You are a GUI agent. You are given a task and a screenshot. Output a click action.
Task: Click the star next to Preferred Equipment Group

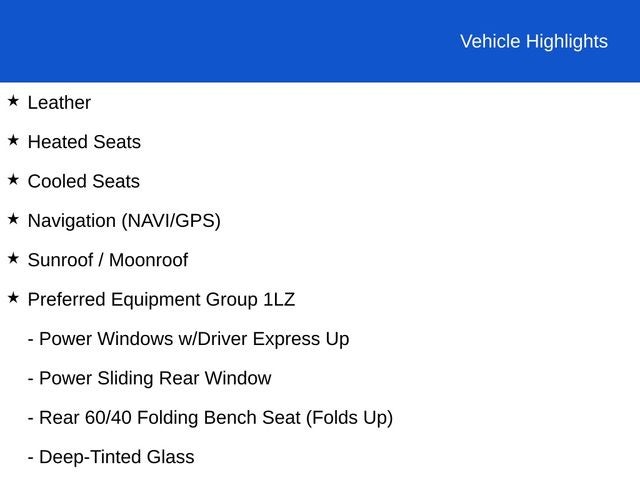(13, 298)
